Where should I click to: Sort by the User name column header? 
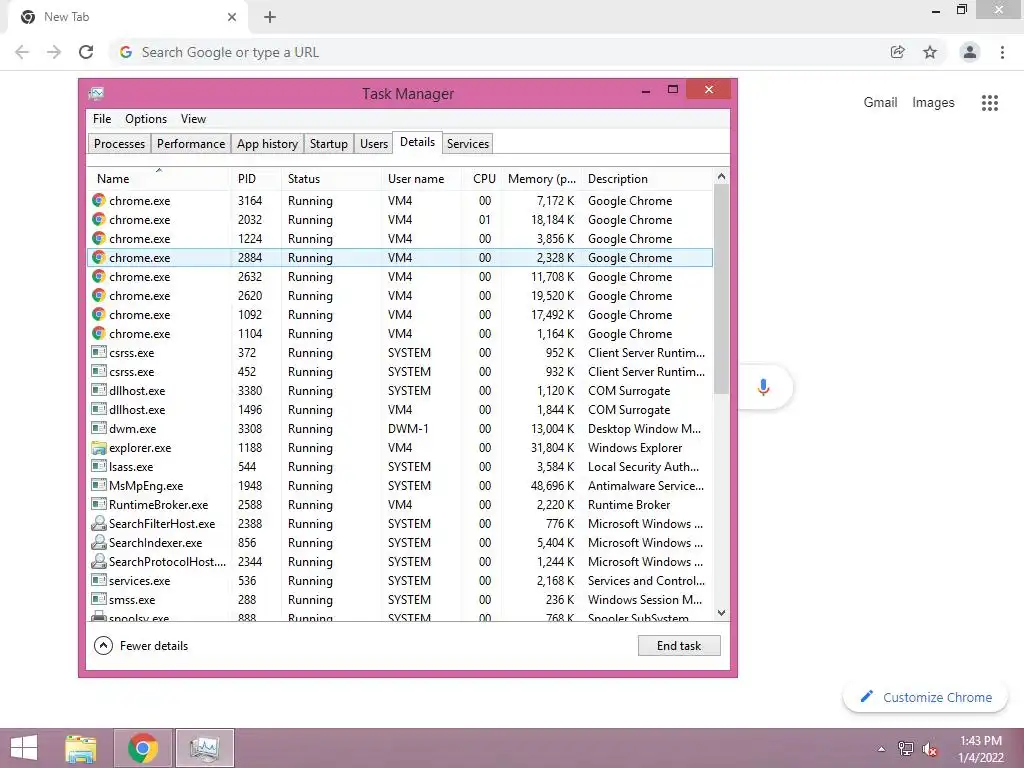[423, 178]
